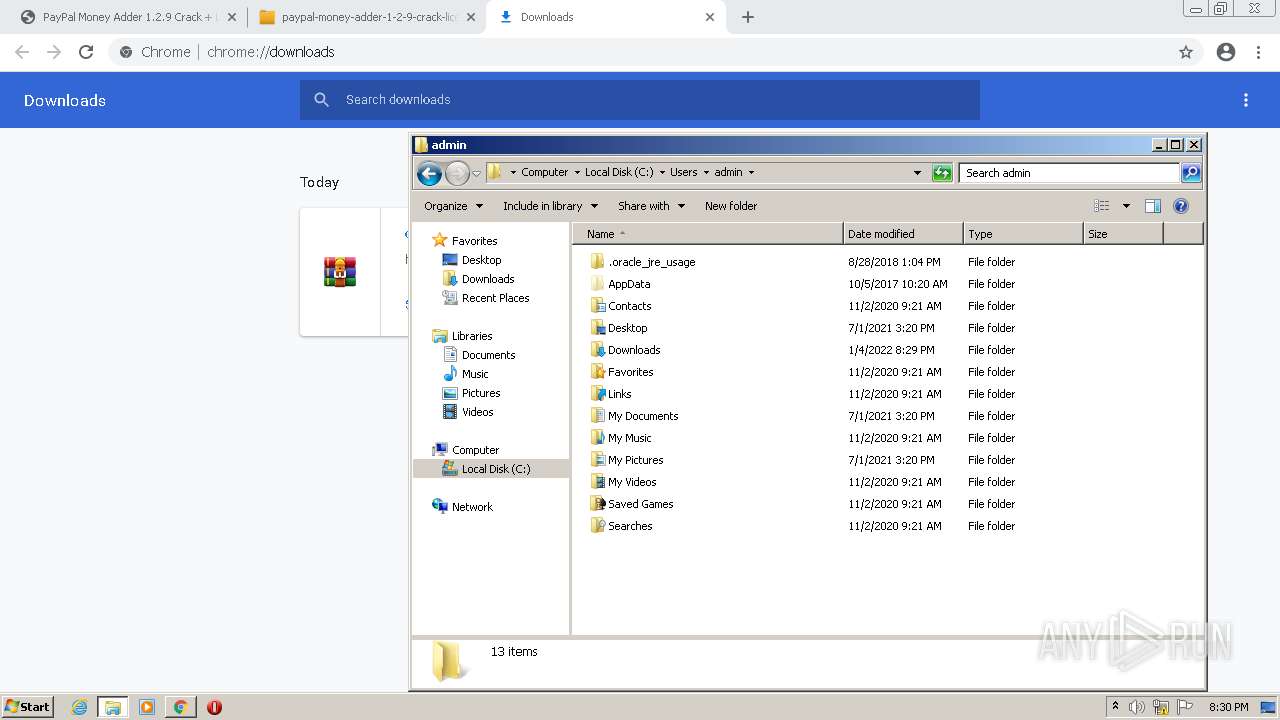Switch to paypal-money-adder-1-2-9-crack tab

366,17
